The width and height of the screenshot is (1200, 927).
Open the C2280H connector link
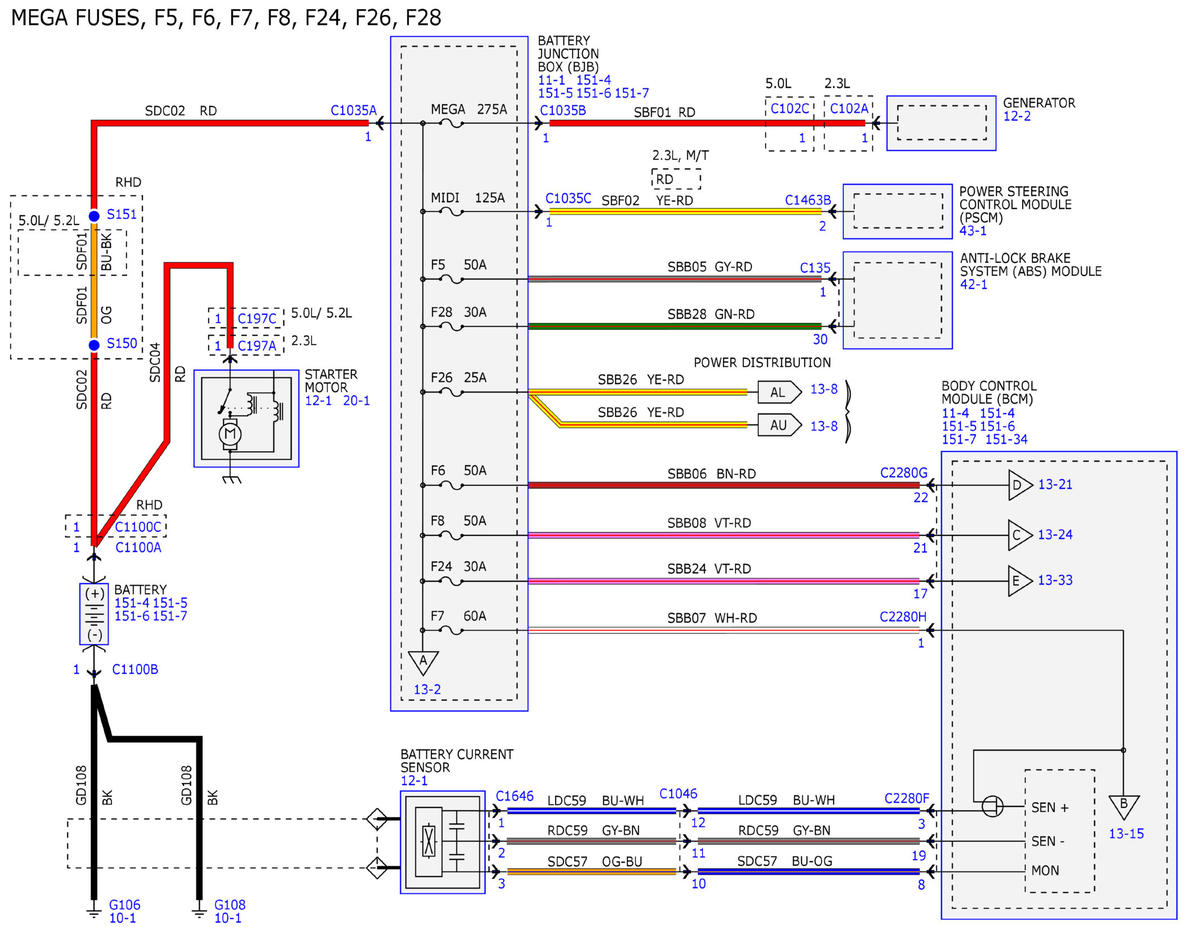click(904, 617)
